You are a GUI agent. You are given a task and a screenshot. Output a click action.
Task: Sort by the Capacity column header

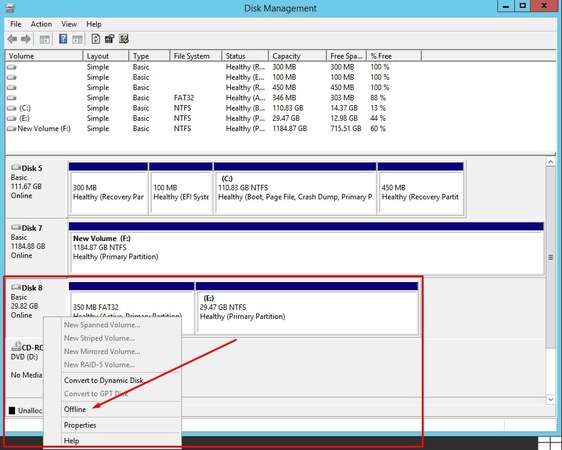(x=297, y=56)
